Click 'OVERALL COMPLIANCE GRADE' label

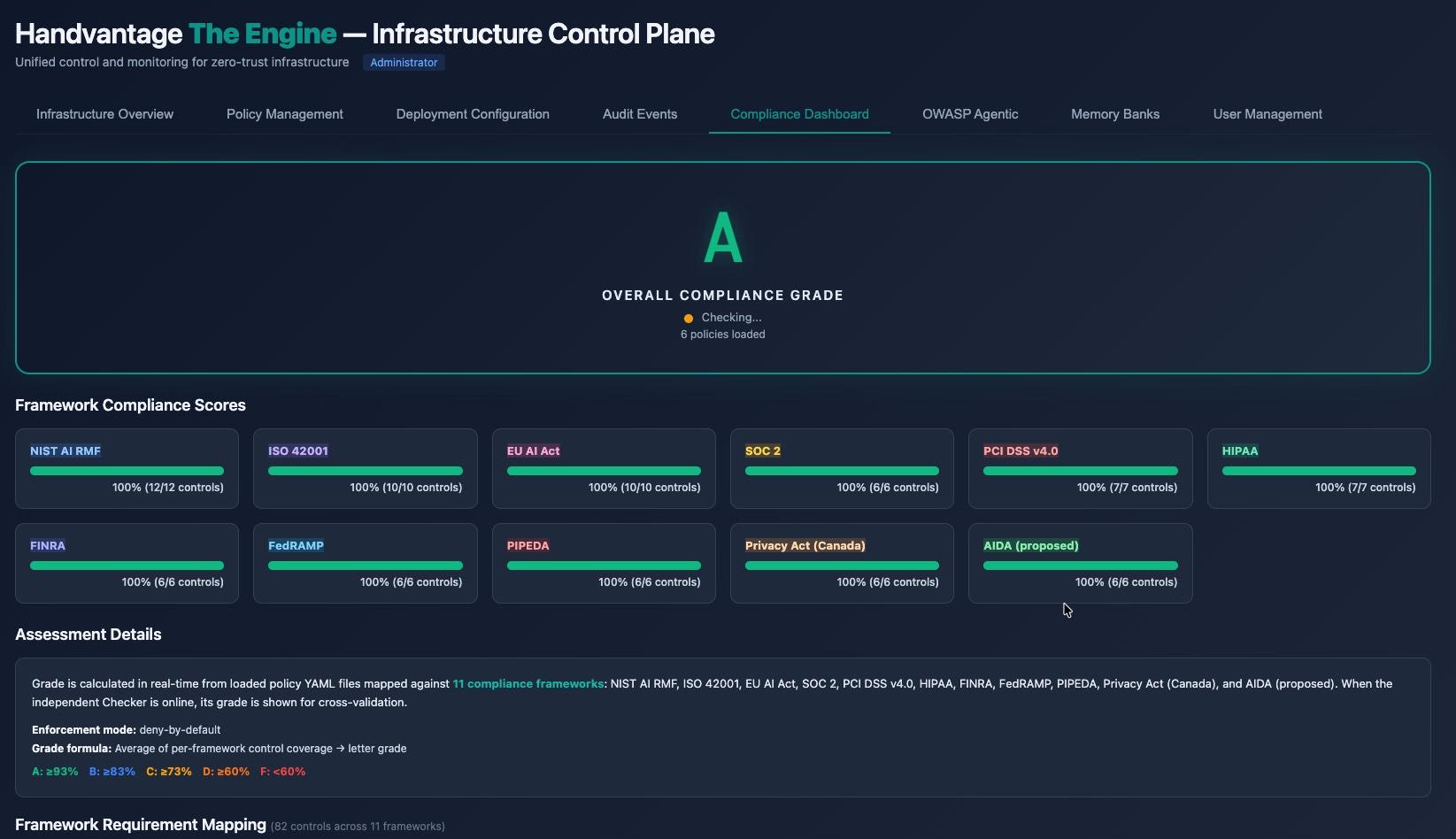tap(722, 296)
